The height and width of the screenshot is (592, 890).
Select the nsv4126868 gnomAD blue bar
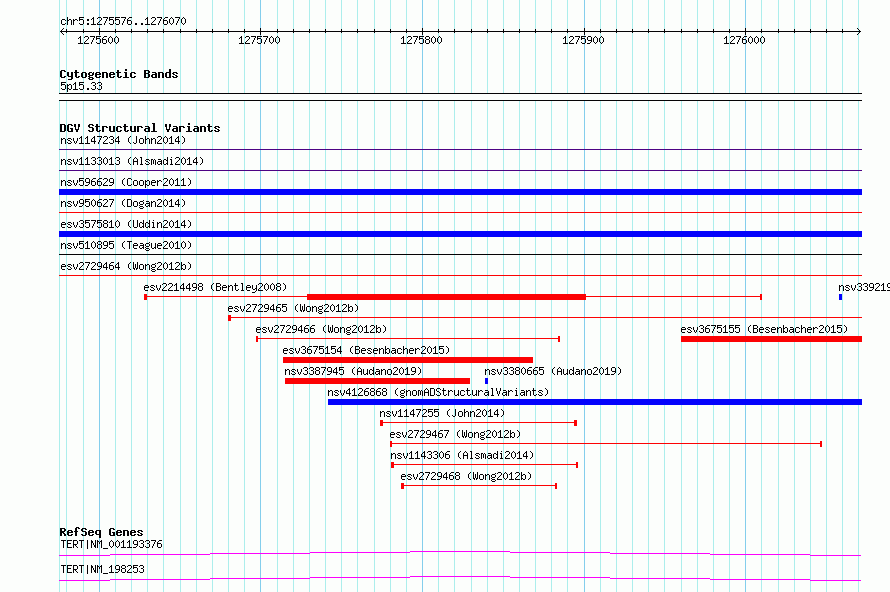[595, 402]
